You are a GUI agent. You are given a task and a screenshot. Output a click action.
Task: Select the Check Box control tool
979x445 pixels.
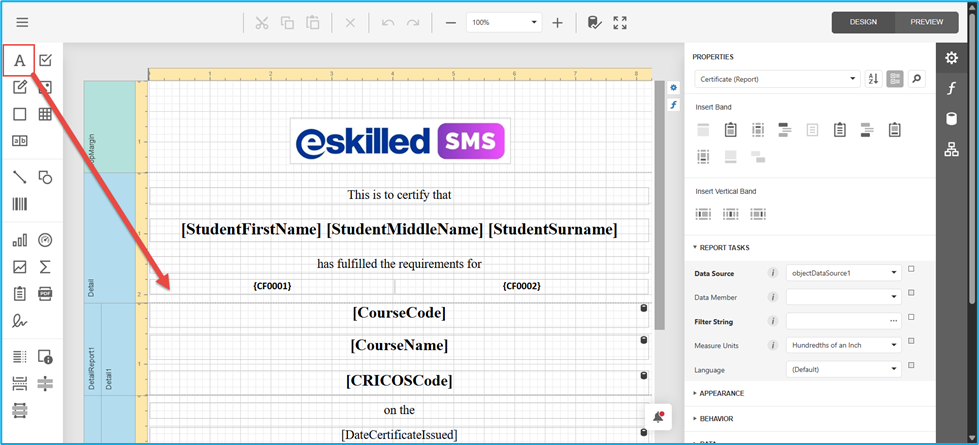[45, 62]
